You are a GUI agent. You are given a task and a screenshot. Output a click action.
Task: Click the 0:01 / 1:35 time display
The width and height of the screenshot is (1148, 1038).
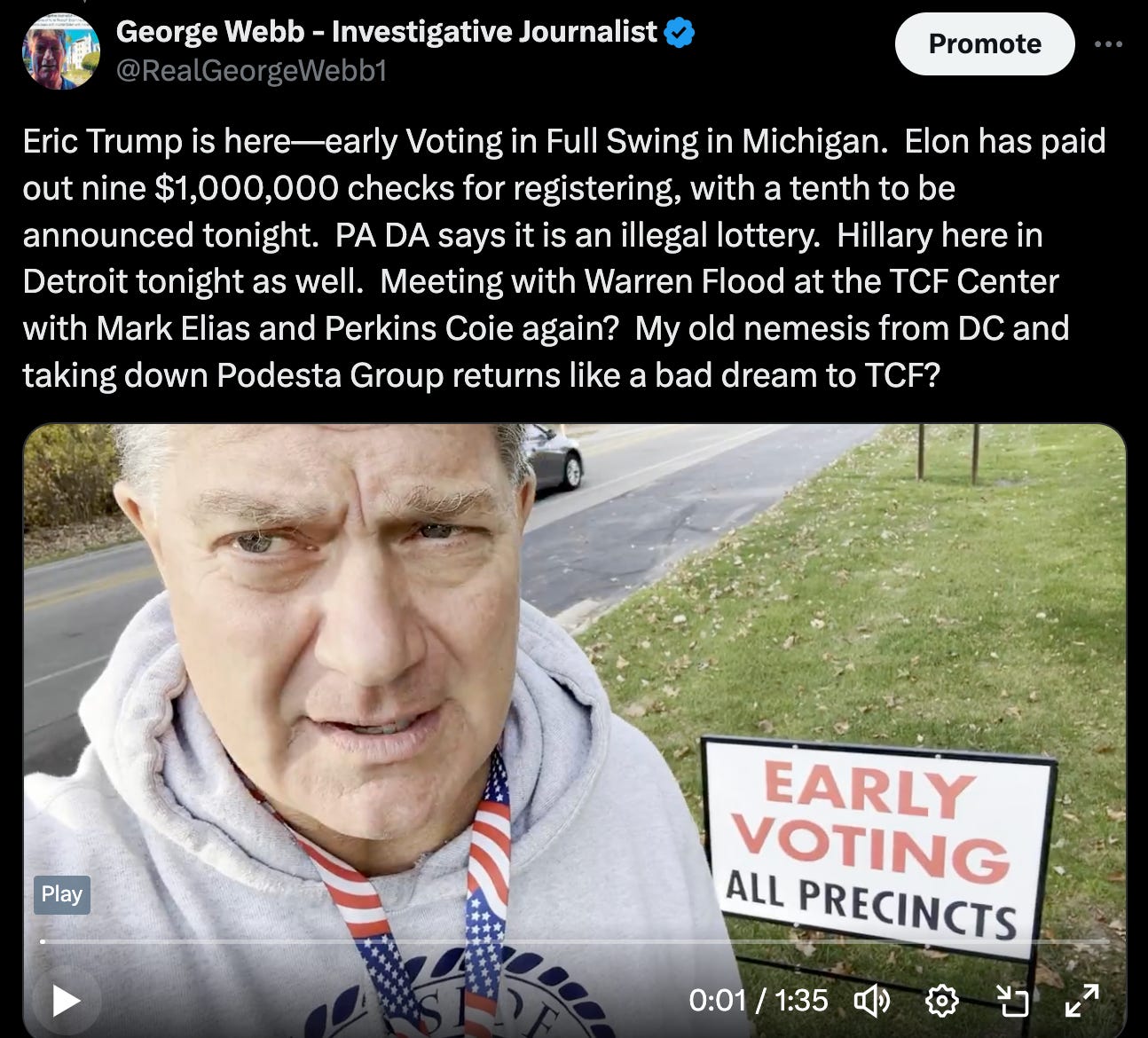click(x=759, y=1001)
